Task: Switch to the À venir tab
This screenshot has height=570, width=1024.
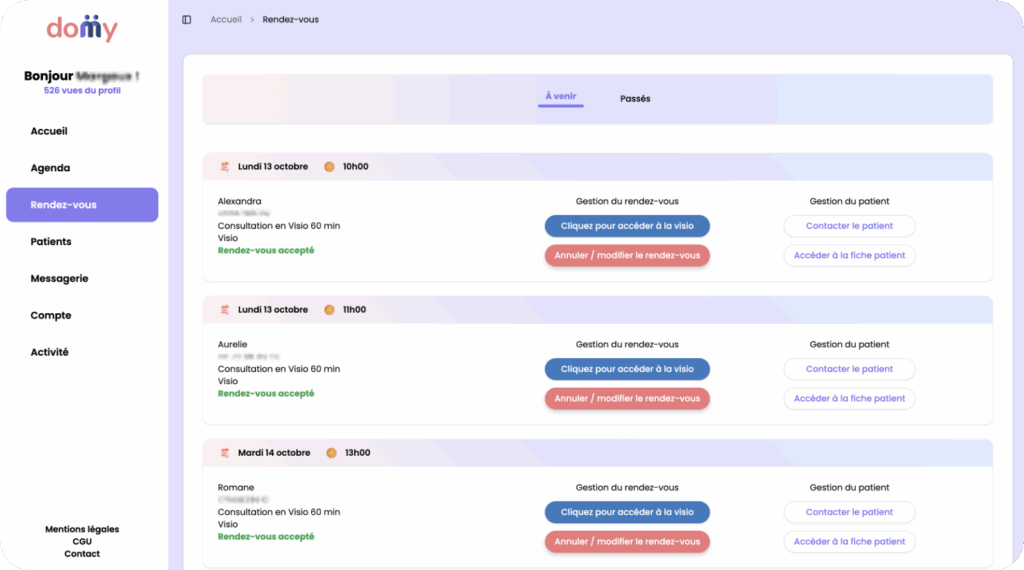Action: [561, 97]
